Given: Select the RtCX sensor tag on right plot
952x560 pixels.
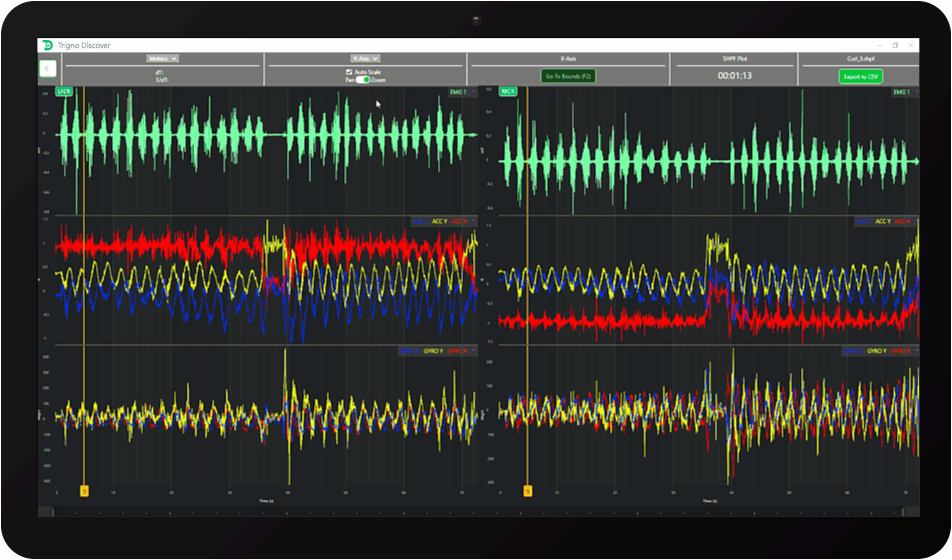Looking at the screenshot, I should coord(508,93).
